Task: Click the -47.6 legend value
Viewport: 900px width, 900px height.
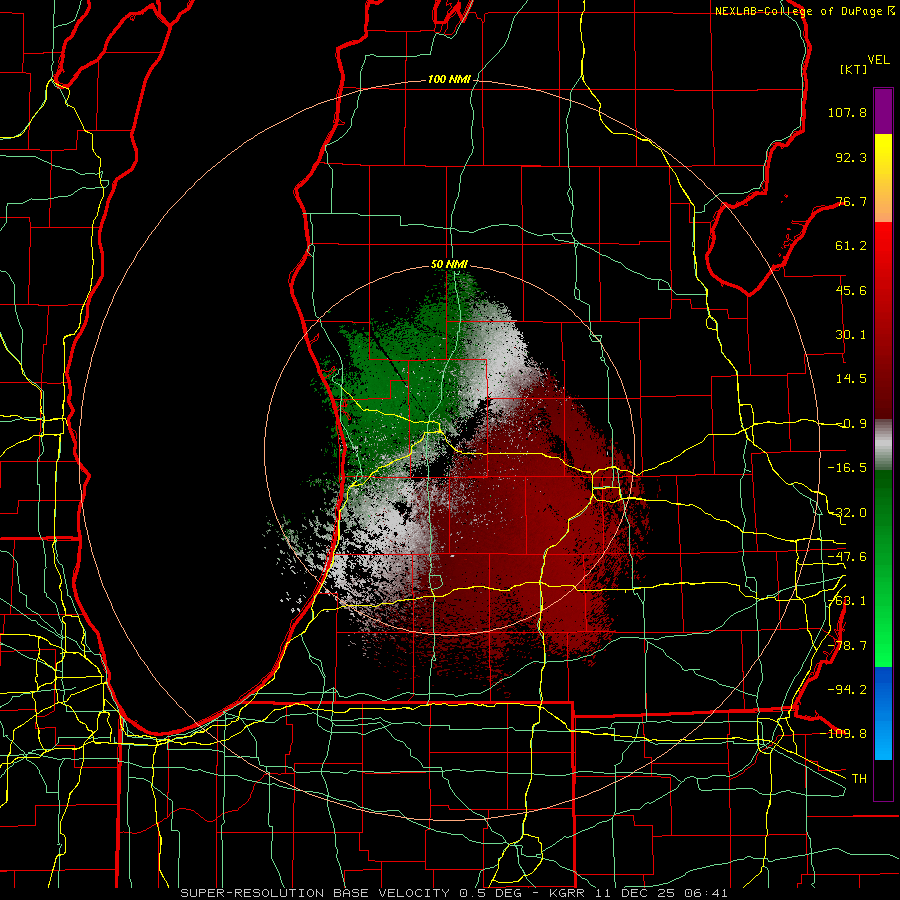Action: pyautogui.click(x=847, y=557)
